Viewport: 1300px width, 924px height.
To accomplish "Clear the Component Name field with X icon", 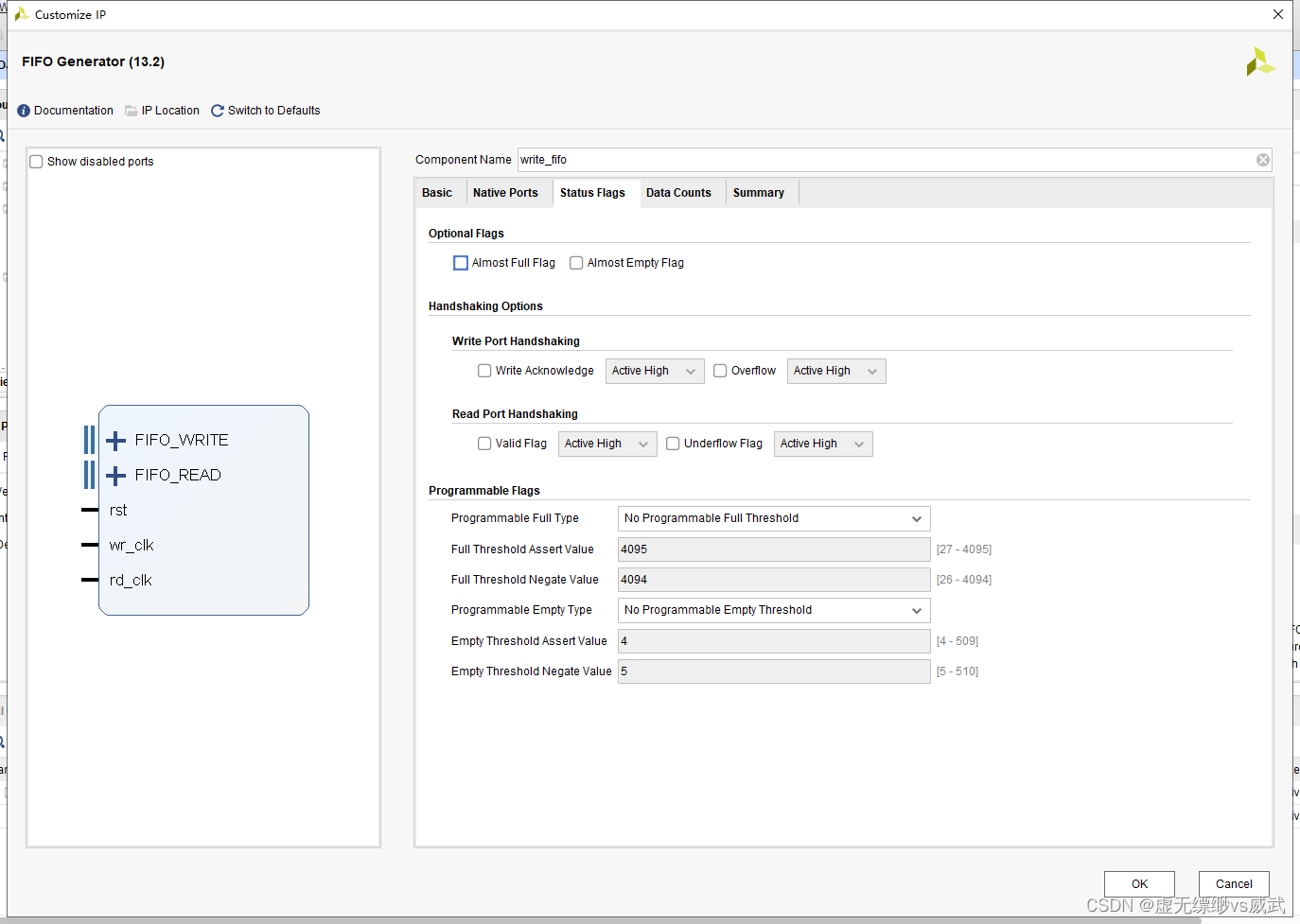I will click(x=1262, y=160).
